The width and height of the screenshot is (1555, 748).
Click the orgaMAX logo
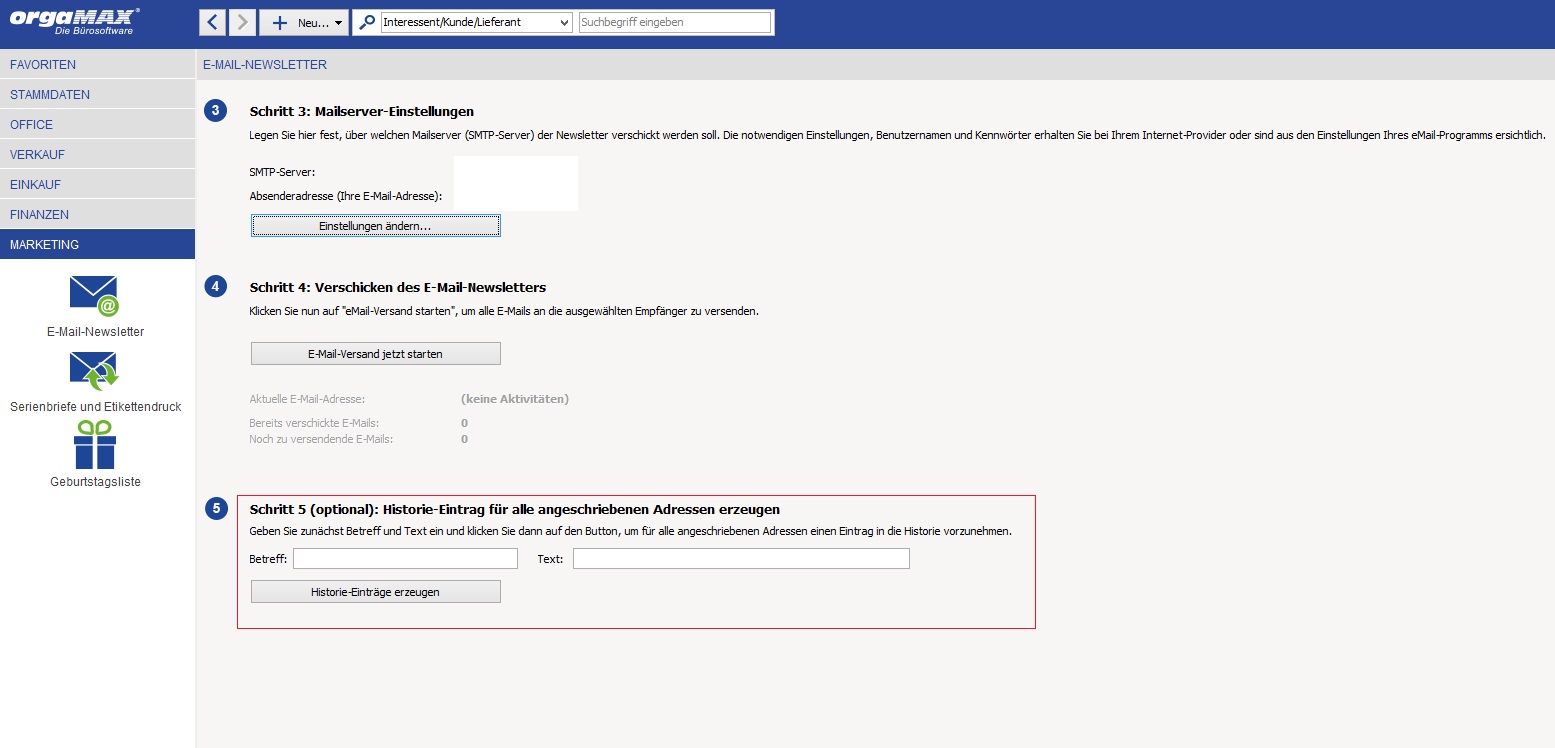pos(75,20)
